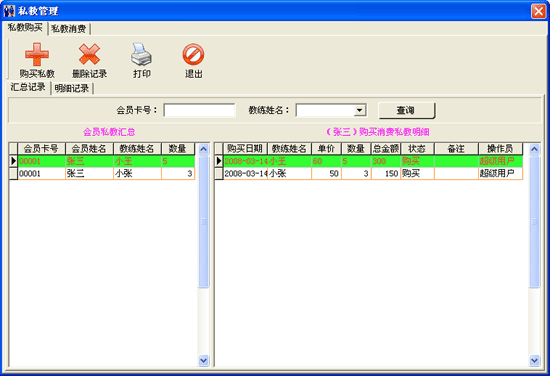The image size is (550, 376).
Task: Click the 查询 button
Action: tap(407, 110)
